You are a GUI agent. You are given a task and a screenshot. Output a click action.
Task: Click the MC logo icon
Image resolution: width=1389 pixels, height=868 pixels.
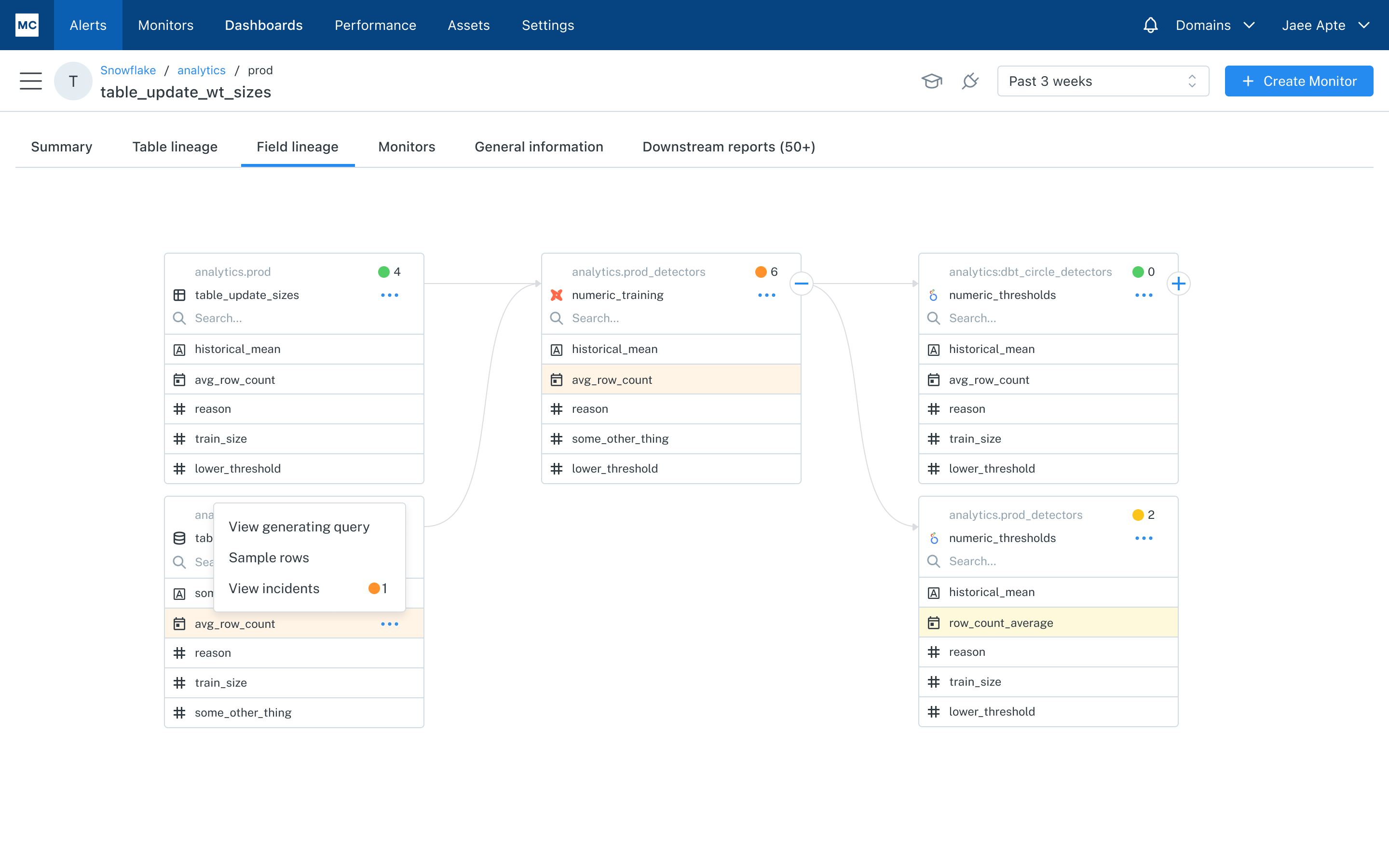coord(27,25)
